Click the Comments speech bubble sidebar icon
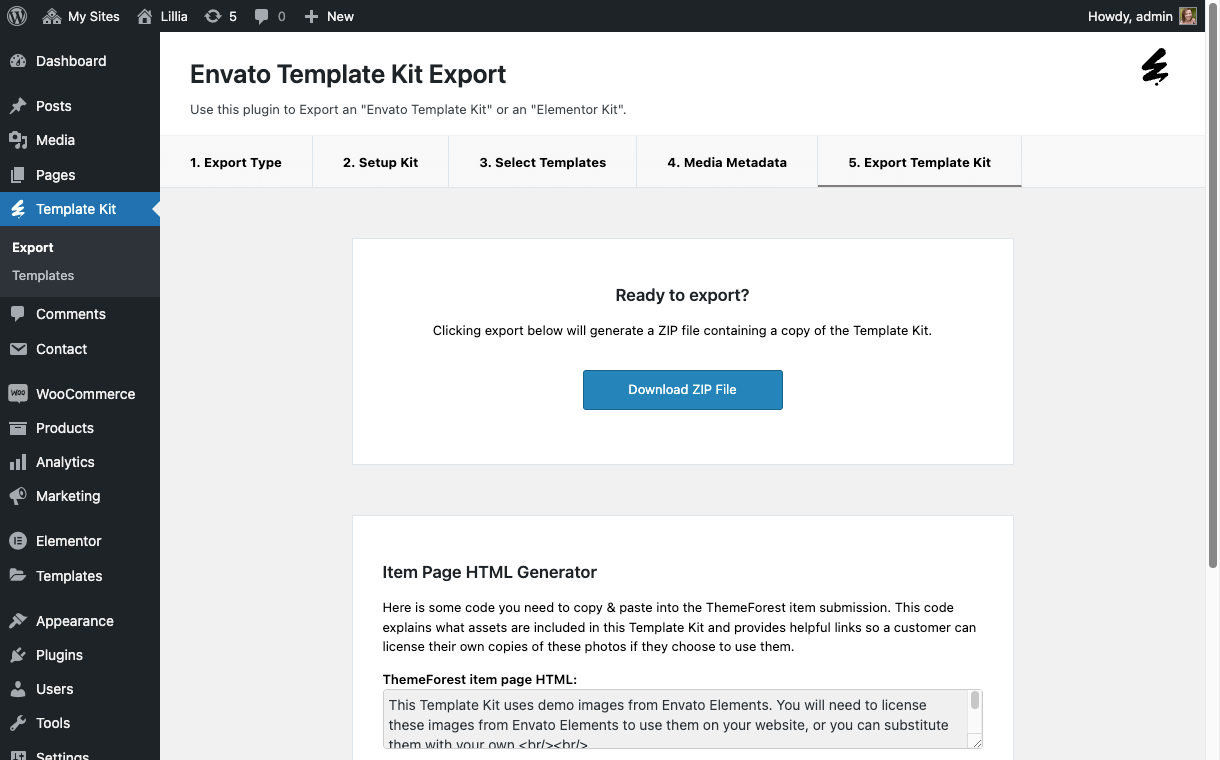Viewport: 1220px width, 760px height. click(x=18, y=314)
